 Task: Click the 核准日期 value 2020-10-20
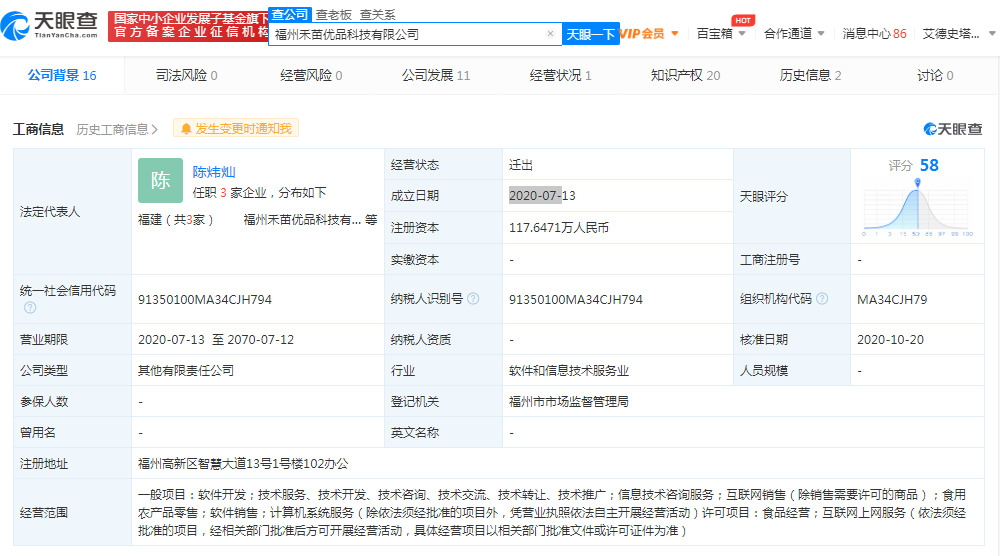(890, 340)
